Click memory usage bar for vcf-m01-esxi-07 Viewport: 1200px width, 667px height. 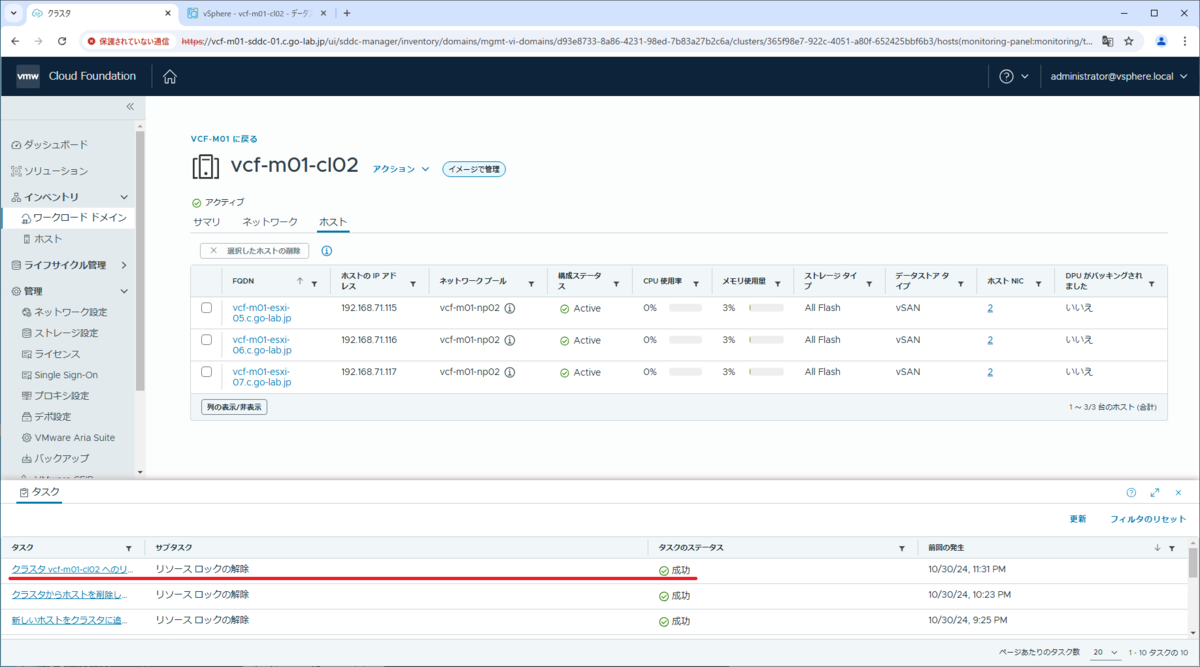766,372
